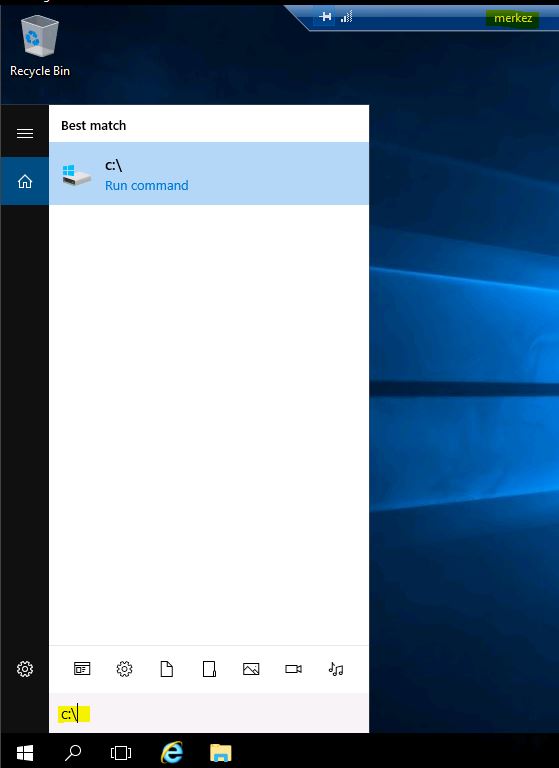Open Task View on the taskbar
The width and height of the screenshot is (559, 768).
121,752
